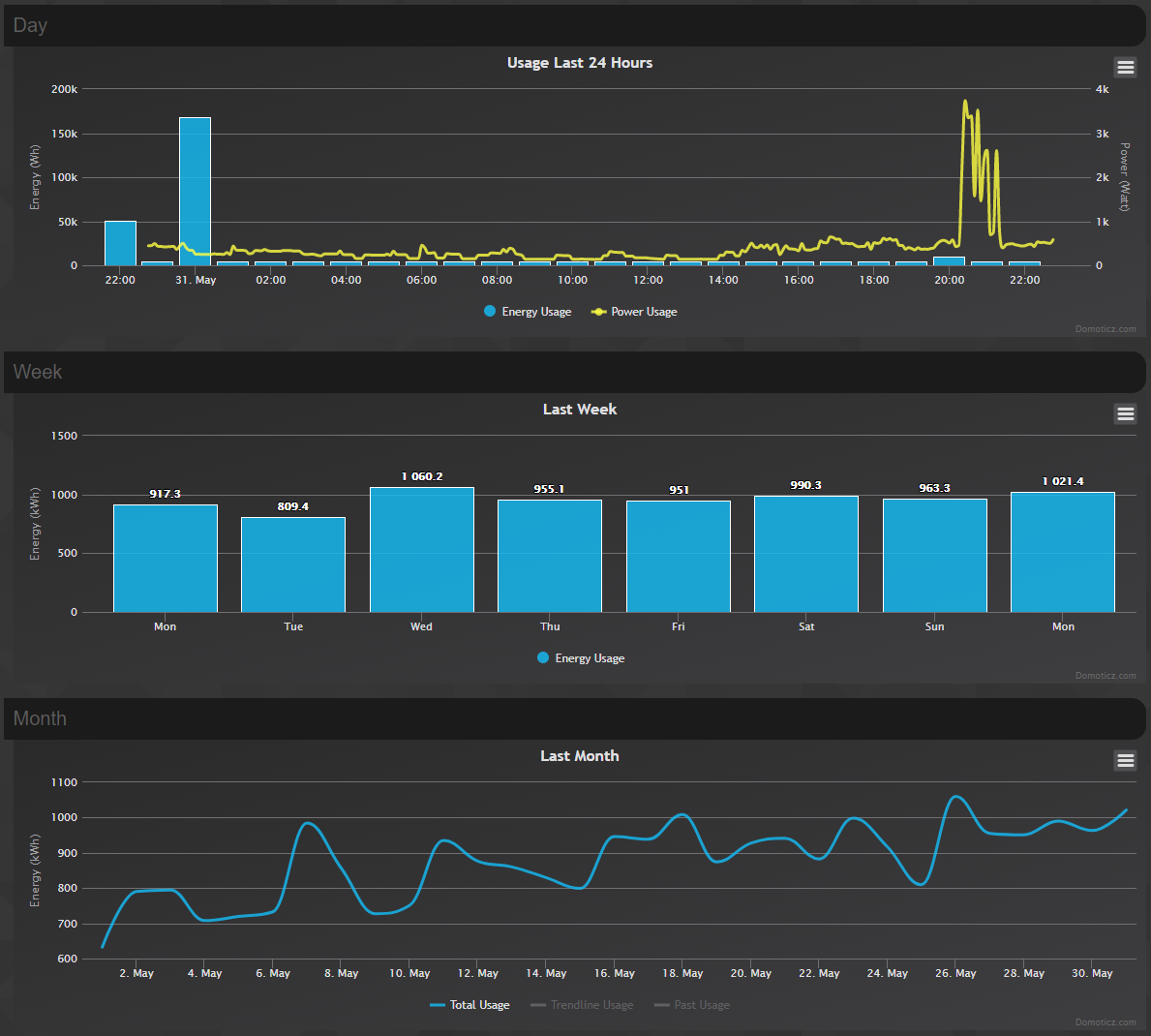The width and height of the screenshot is (1151, 1036).
Task: Open the Last Month chart hamburger menu
Action: (x=1125, y=761)
